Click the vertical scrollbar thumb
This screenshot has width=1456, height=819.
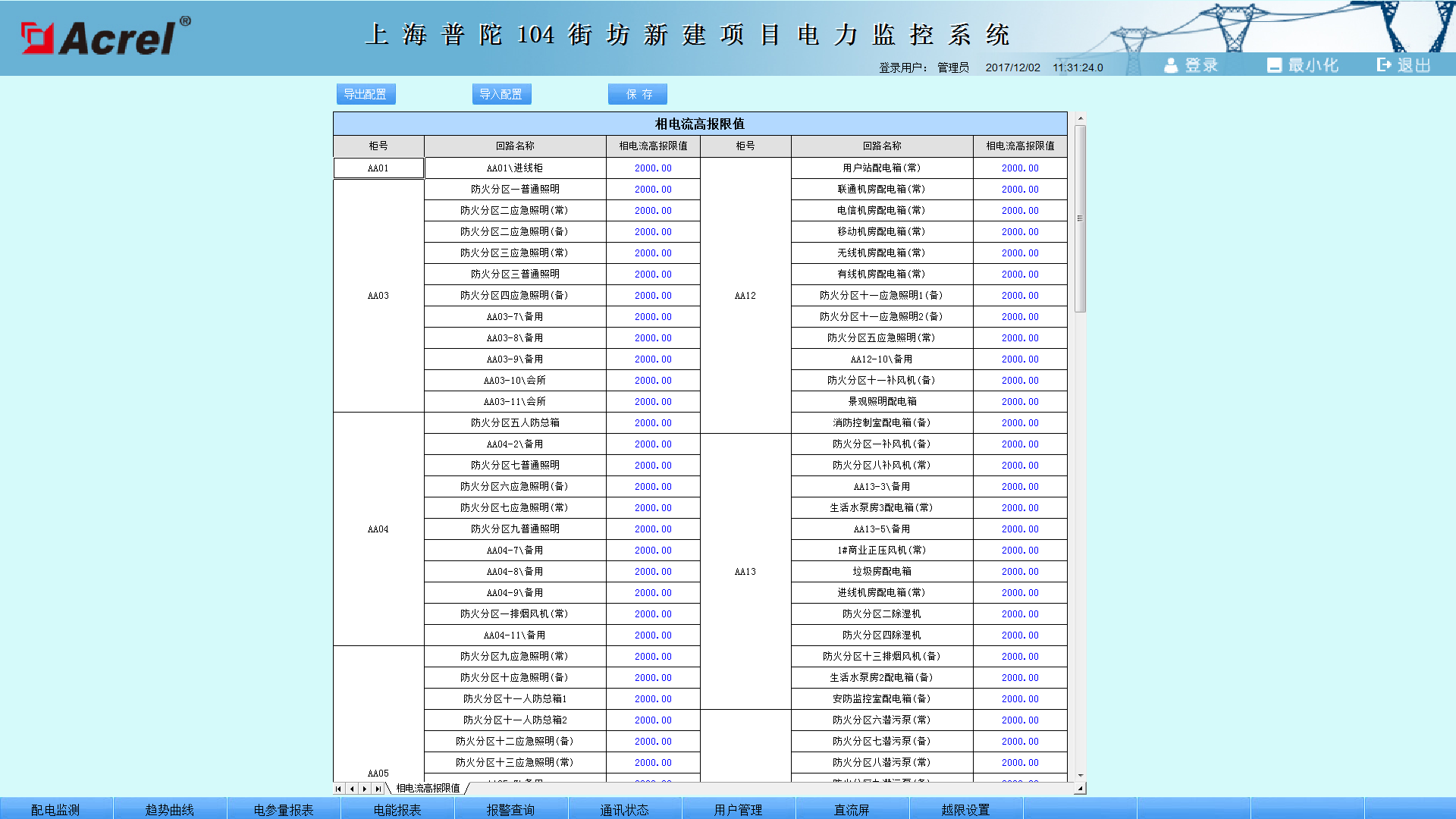[x=1081, y=218]
